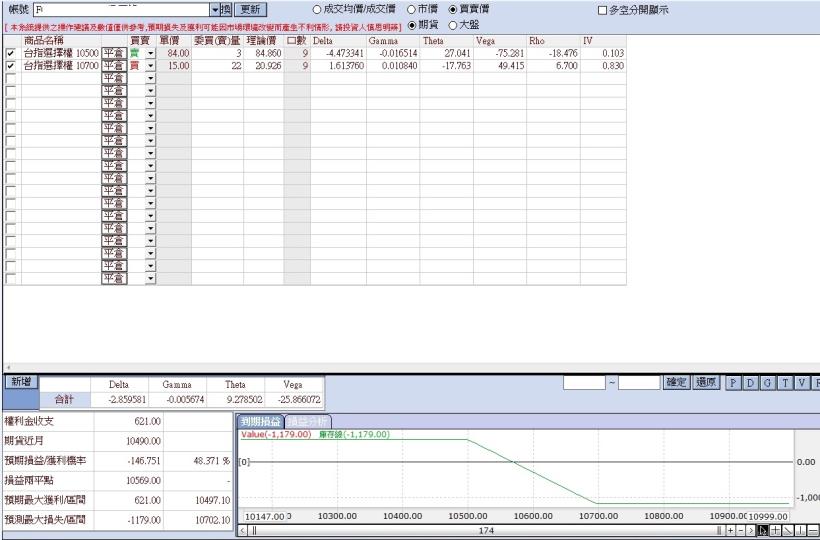Click the D (Delta) chart button
820x540 pixels.
tap(750, 383)
